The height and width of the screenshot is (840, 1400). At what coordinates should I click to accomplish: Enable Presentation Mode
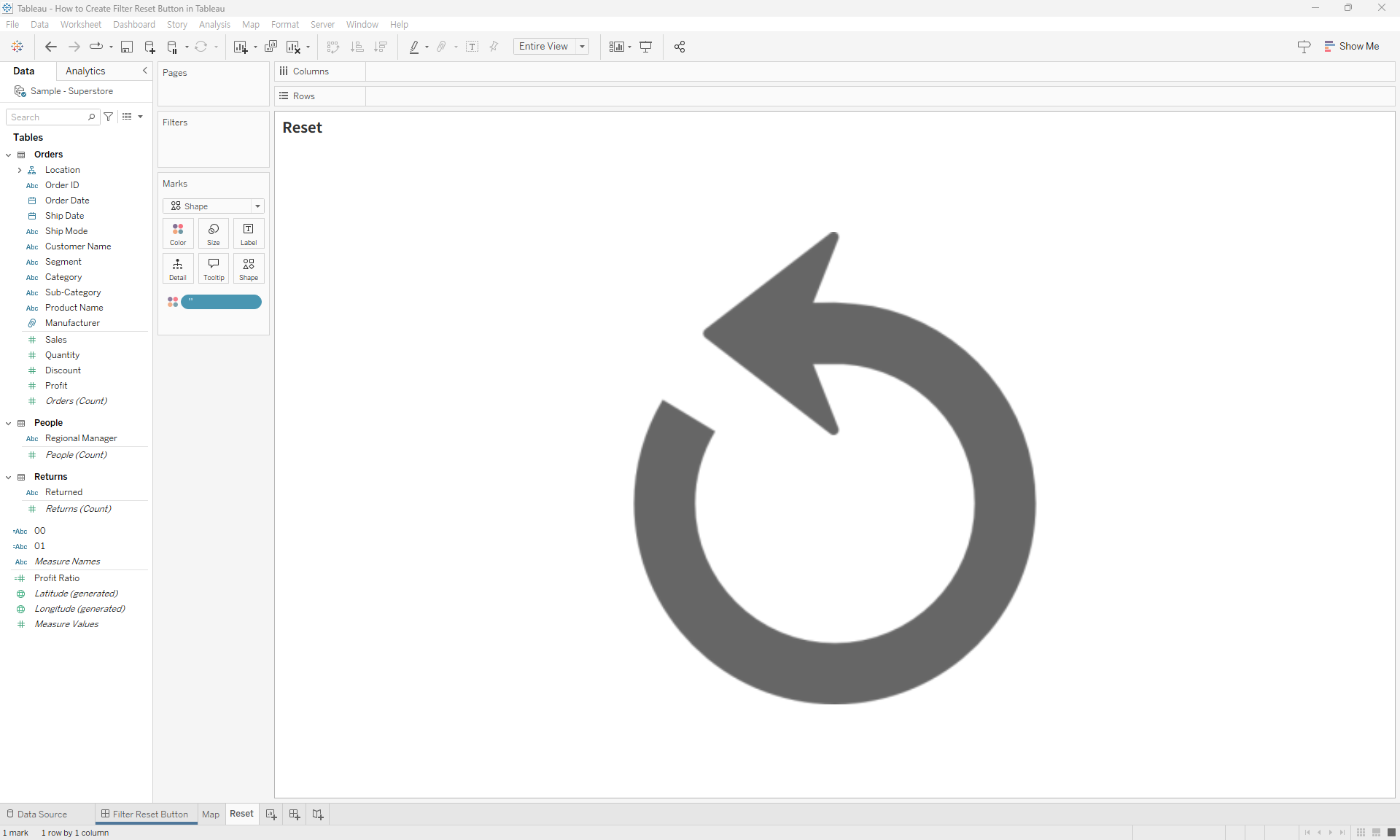(646, 47)
